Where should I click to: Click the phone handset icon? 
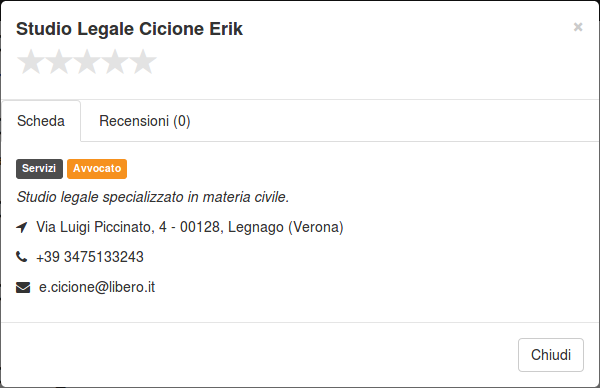coord(21,256)
